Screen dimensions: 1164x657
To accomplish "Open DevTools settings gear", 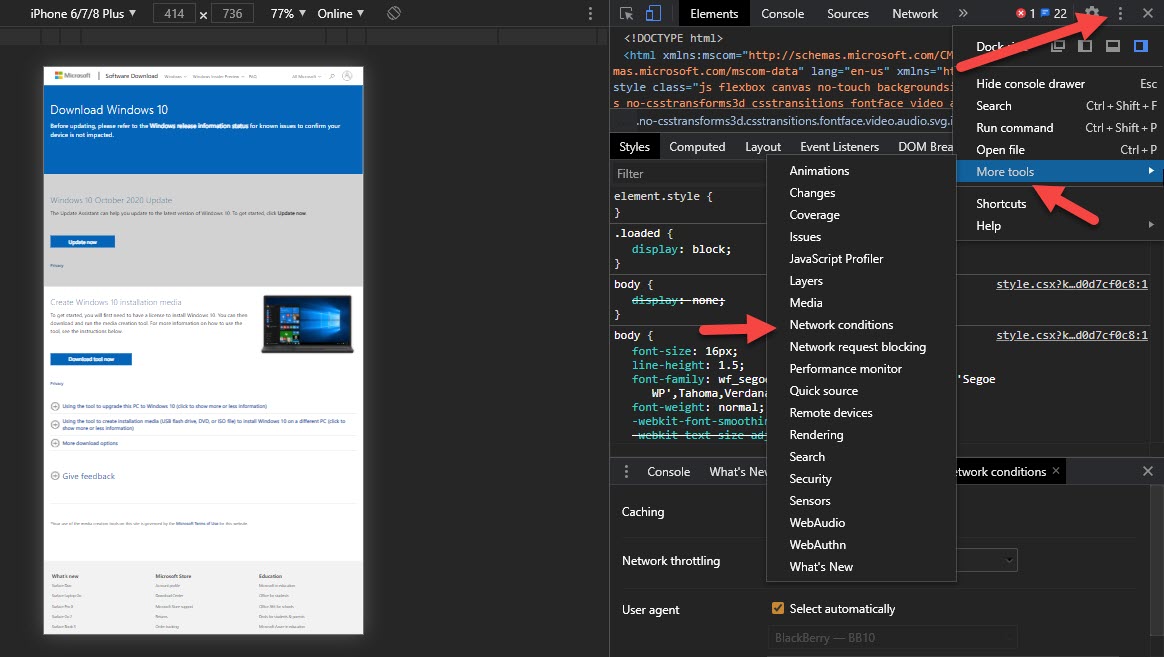I will pos(1092,14).
